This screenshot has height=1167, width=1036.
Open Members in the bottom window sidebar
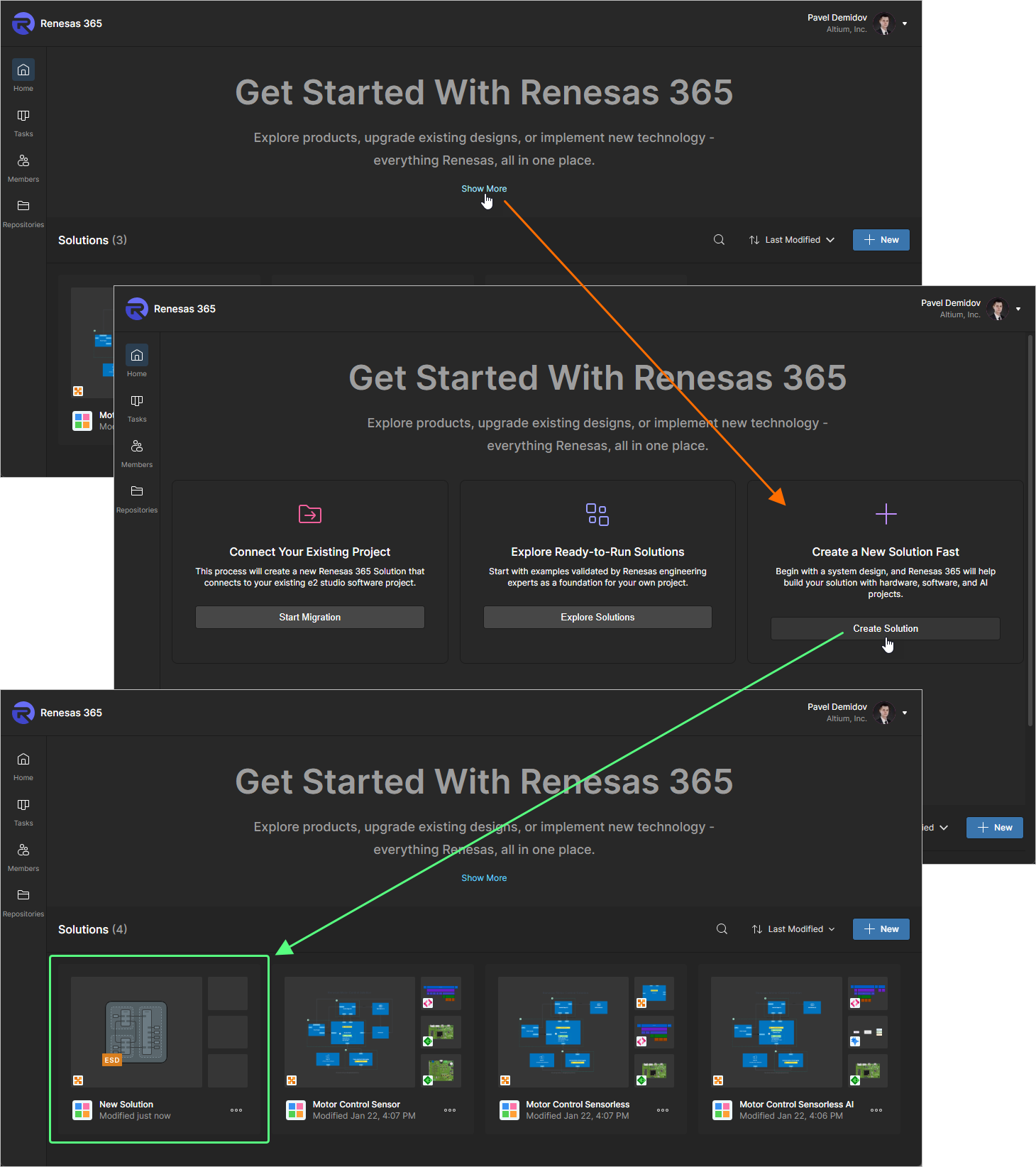tap(23, 858)
